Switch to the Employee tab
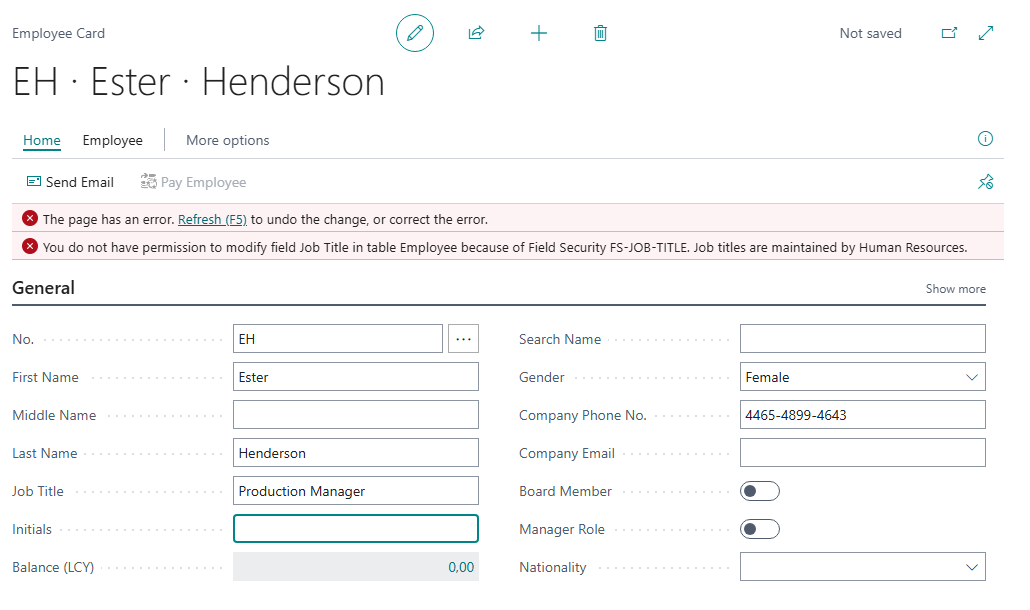This screenshot has height=610, width=1030. (x=112, y=141)
